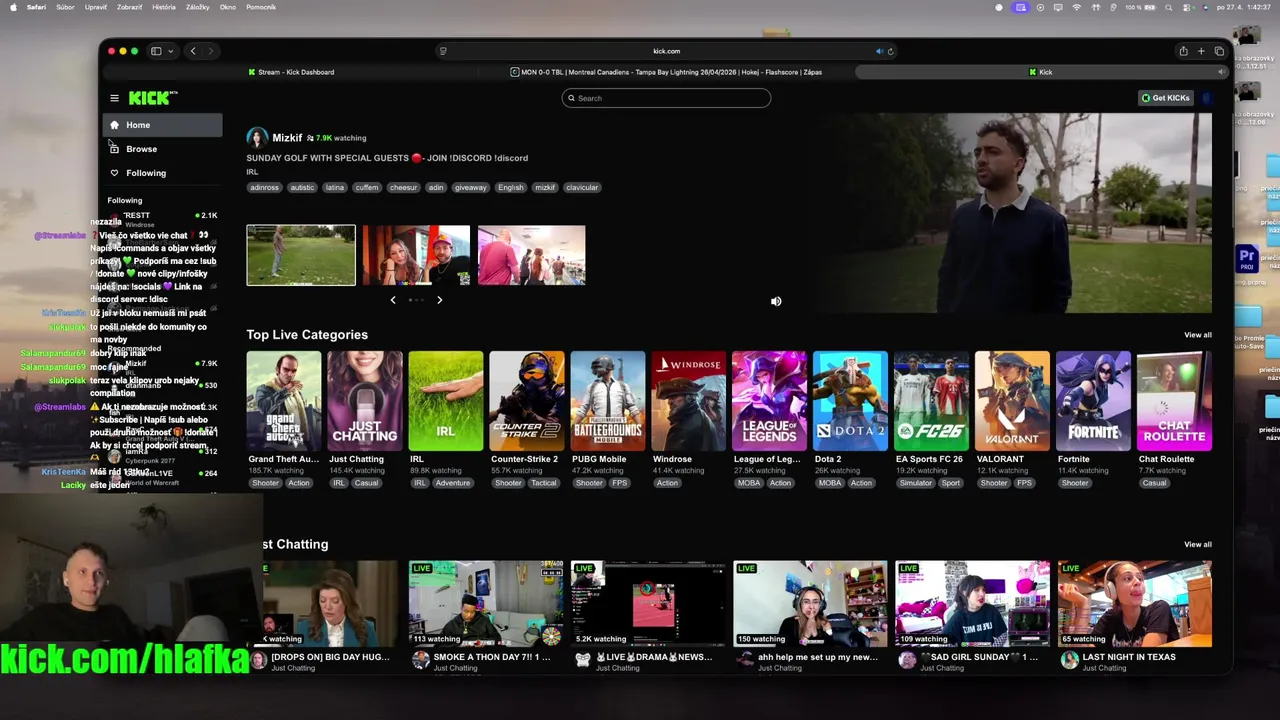Click the English tag
This screenshot has height=720, width=1280.
(511, 187)
